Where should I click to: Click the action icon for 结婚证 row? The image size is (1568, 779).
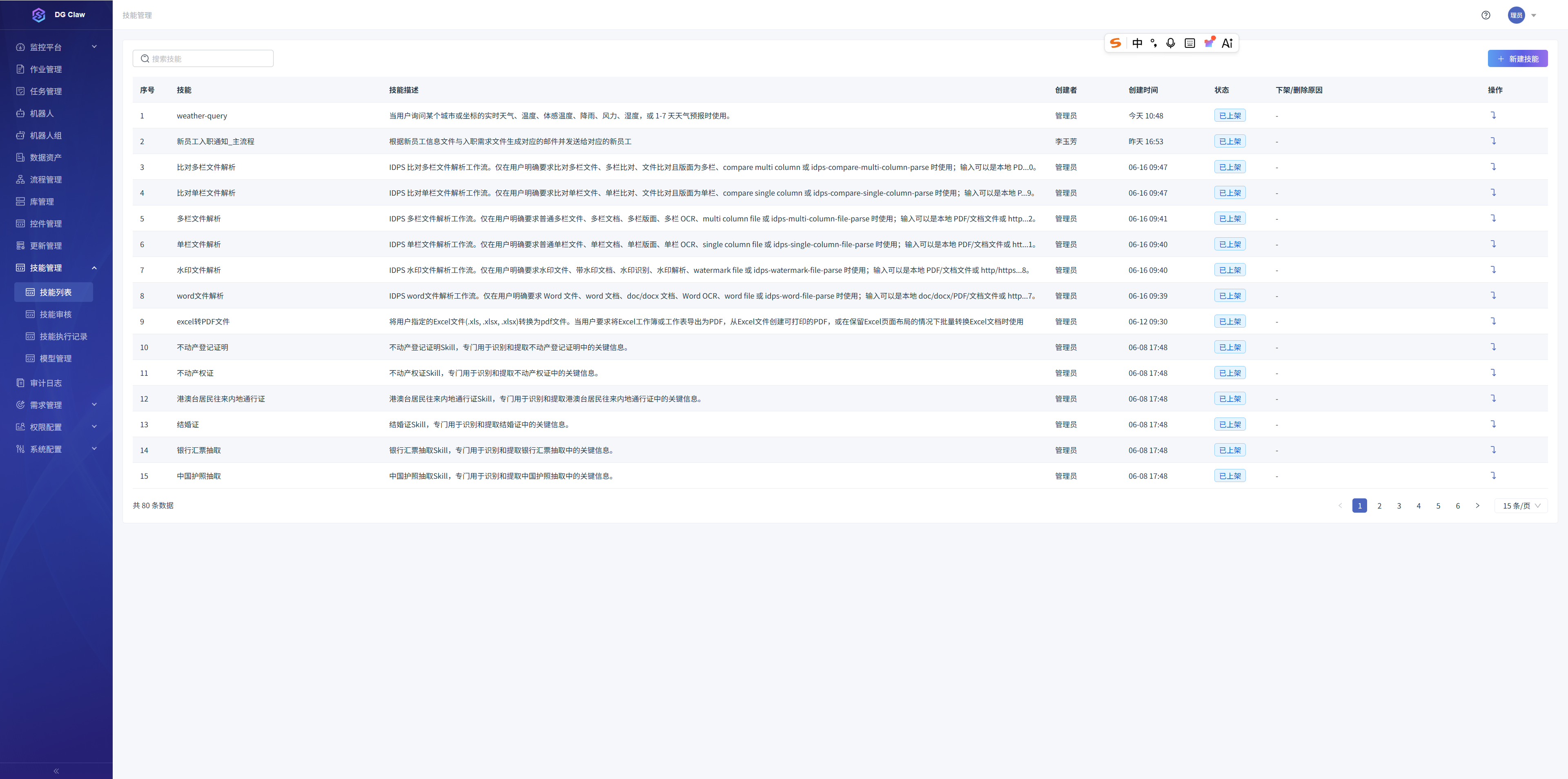click(1493, 424)
